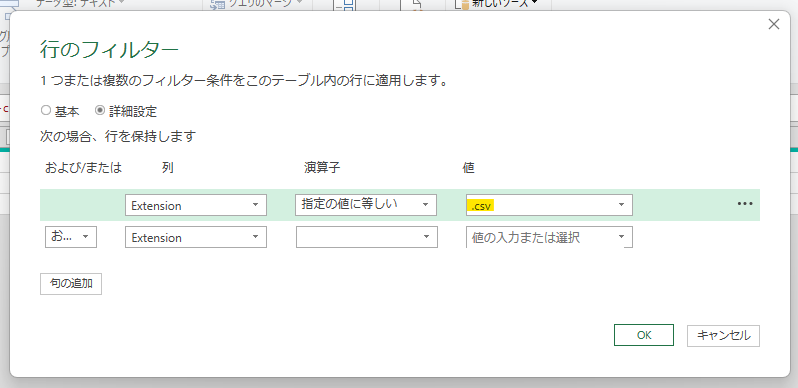Open the and/or (お...) dropdown
The height and width of the screenshot is (388, 798).
click(x=71, y=237)
